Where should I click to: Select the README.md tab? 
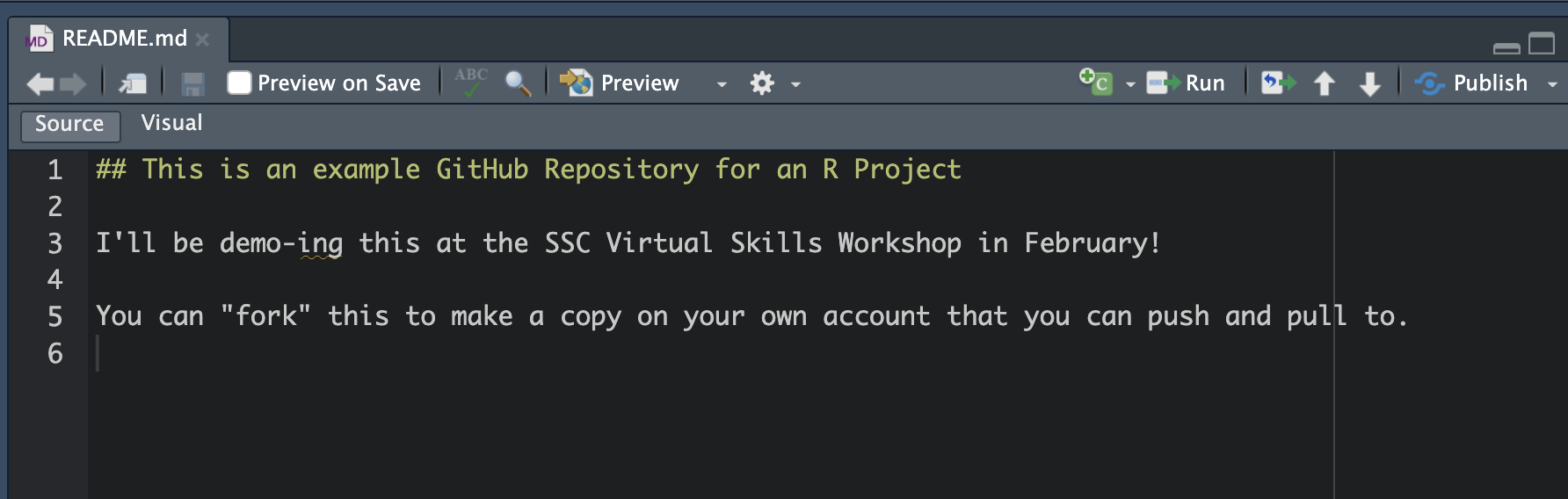124,39
